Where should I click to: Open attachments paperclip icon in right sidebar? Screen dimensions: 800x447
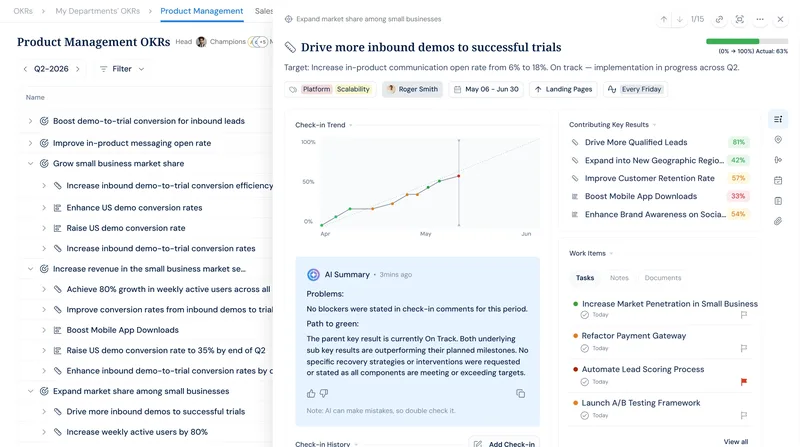pyautogui.click(x=778, y=221)
